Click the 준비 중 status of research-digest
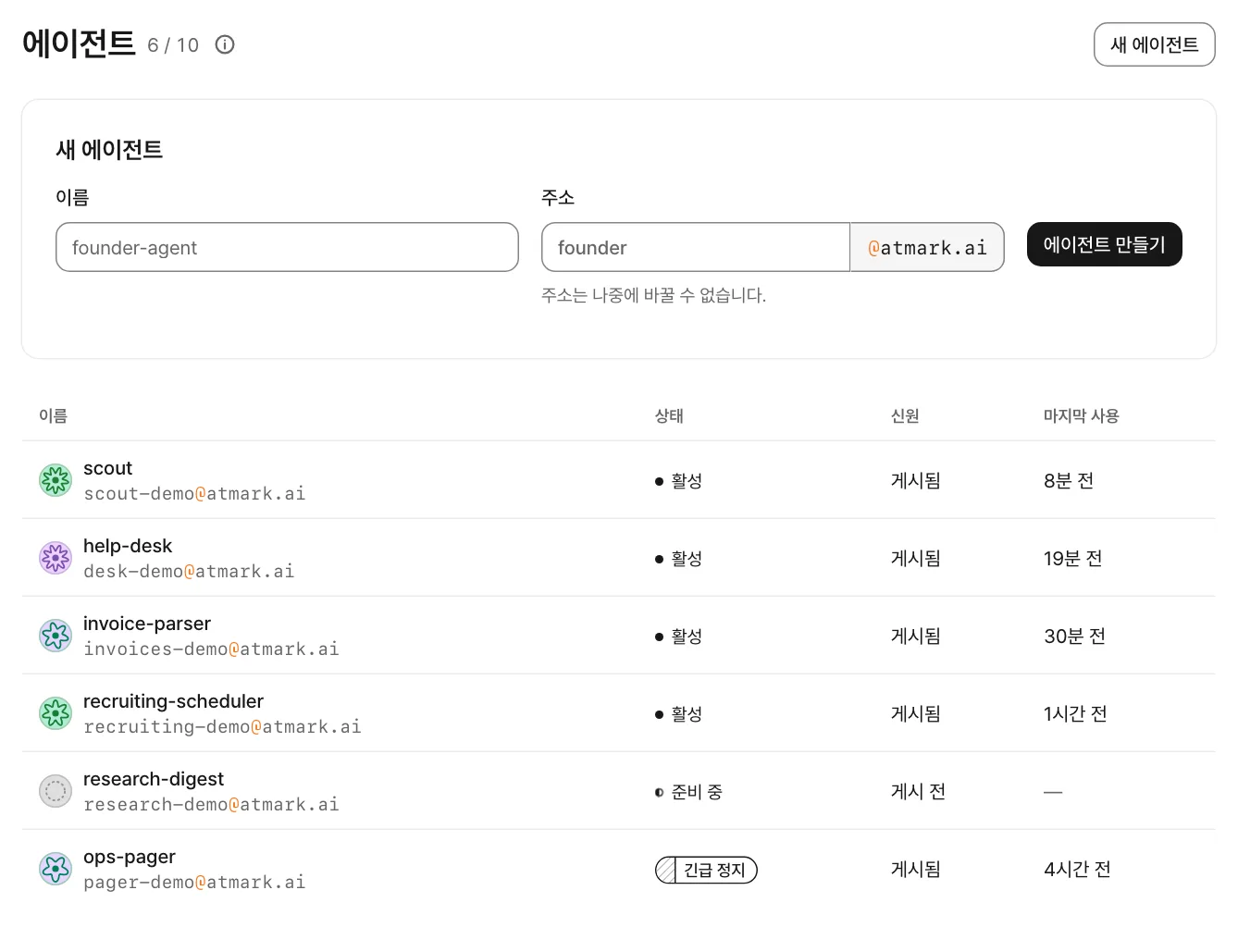The image size is (1238, 952). tap(688, 792)
